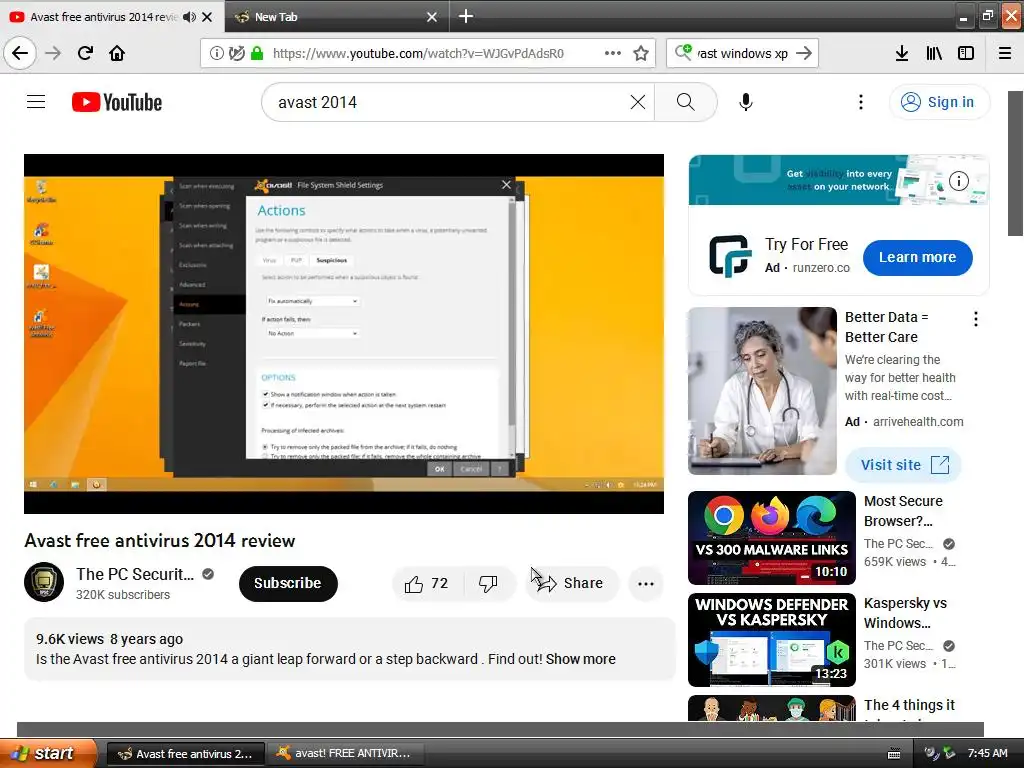Viewport: 1024px width, 768px height.
Task: View the green padlock connection details
Action: pos(257,53)
